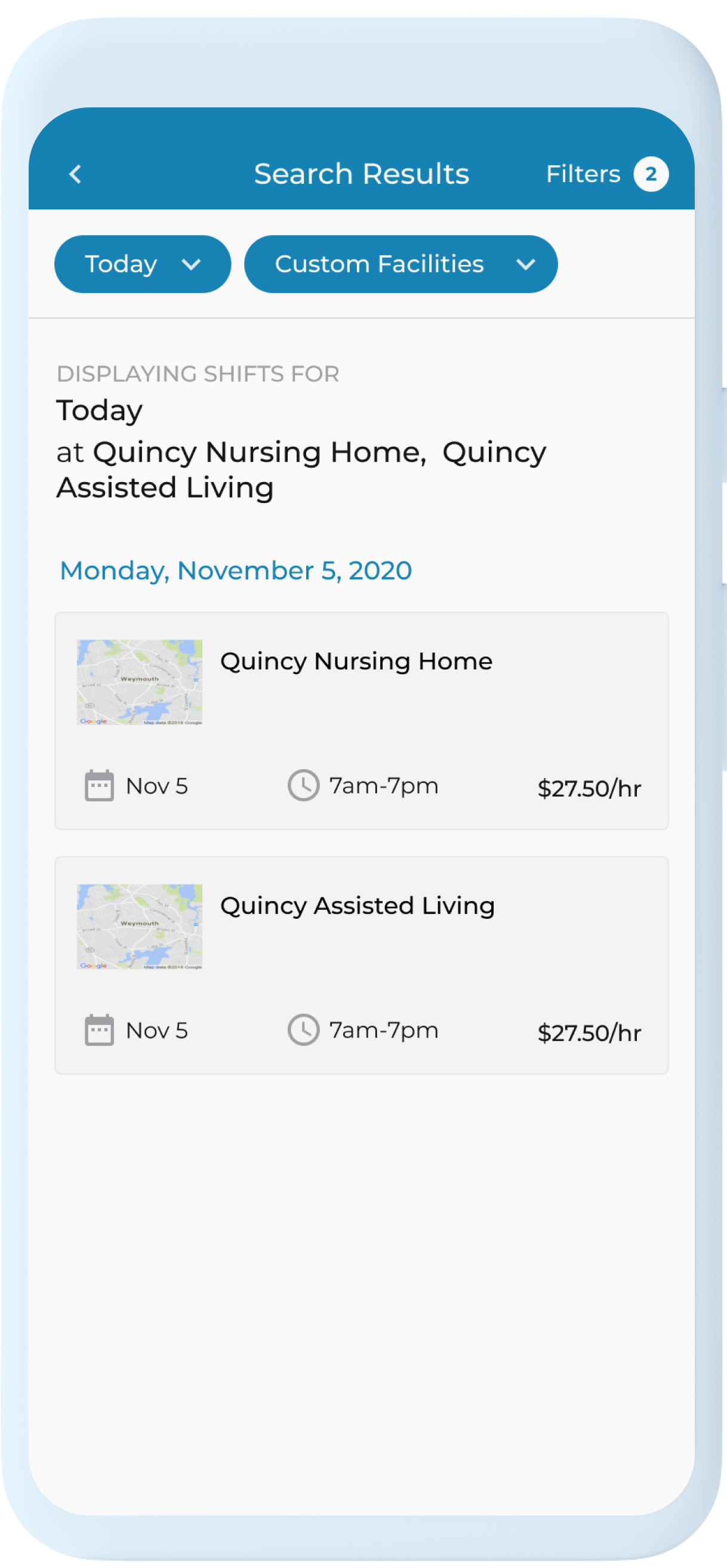Expand the Today date dropdown

click(142, 264)
